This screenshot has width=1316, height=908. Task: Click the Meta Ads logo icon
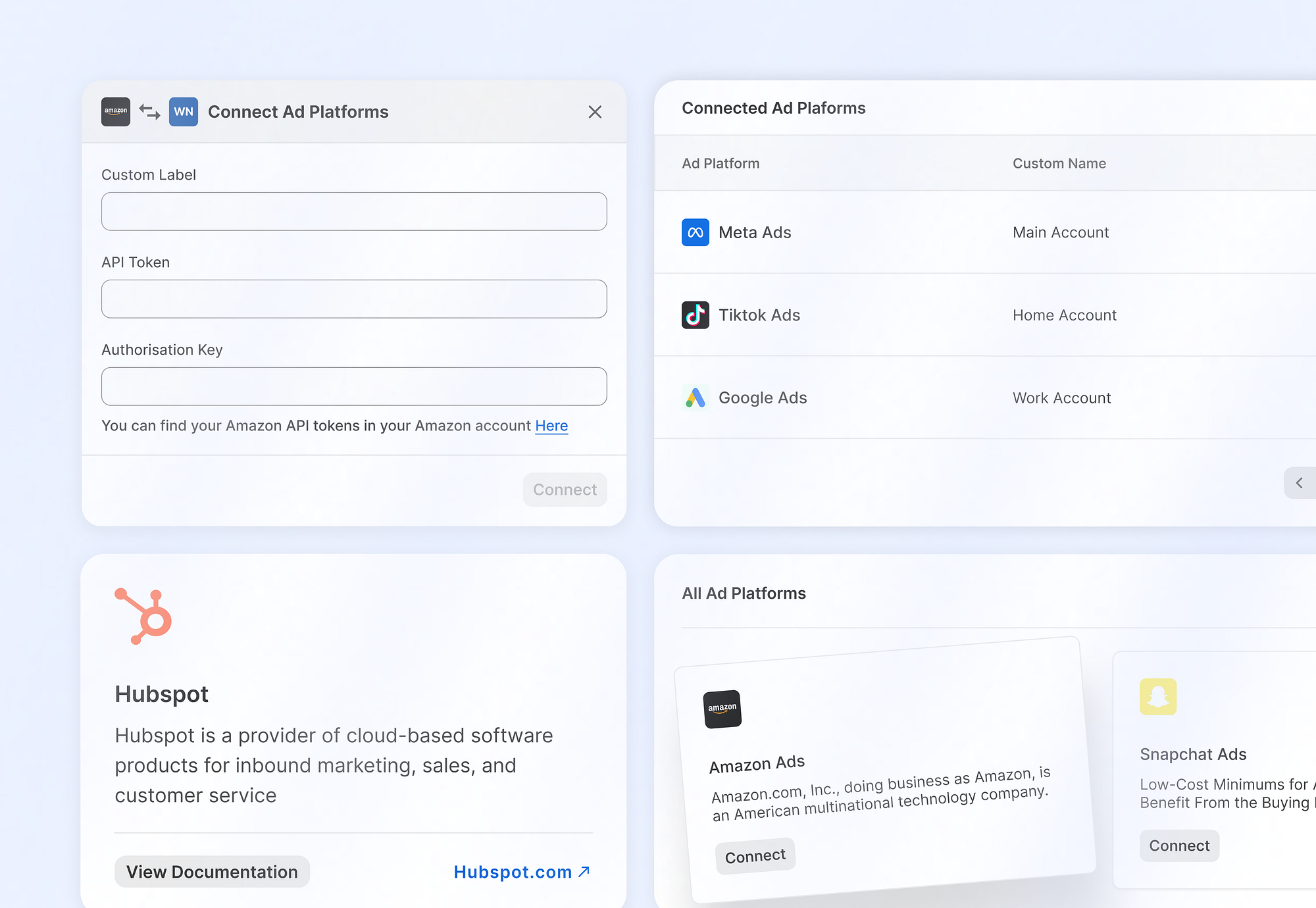tap(696, 232)
